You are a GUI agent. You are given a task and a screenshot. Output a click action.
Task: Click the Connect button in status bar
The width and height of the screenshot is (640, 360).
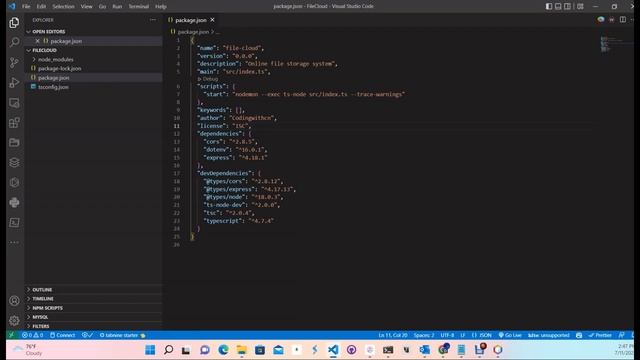pos(62,335)
